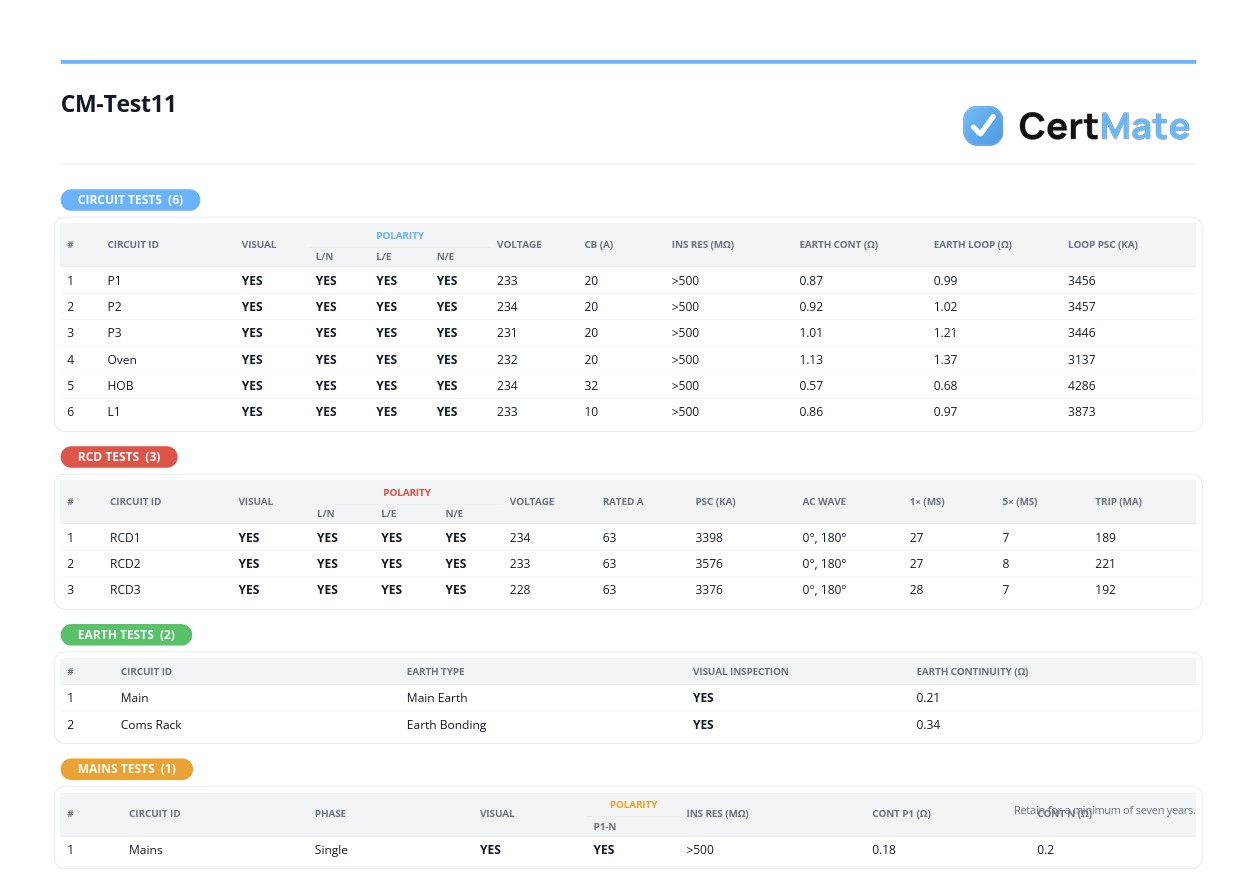The image size is (1256, 885).
Task: Click the Mains Tests (1) badge
Action: click(x=127, y=769)
